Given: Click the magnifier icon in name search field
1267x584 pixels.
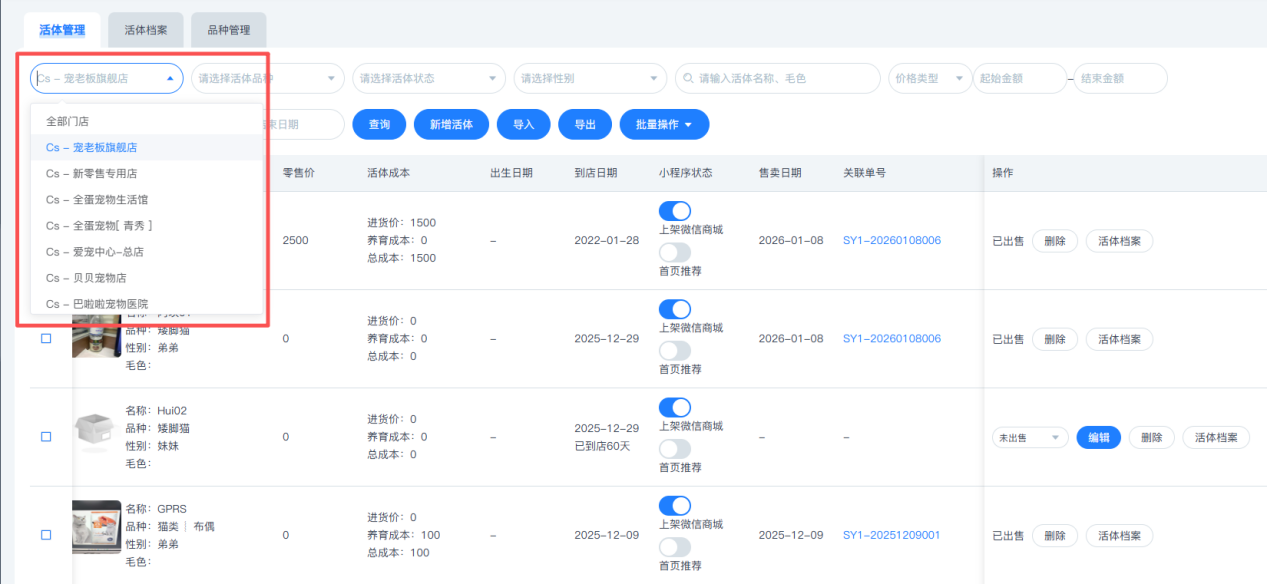Looking at the screenshot, I should (687, 78).
